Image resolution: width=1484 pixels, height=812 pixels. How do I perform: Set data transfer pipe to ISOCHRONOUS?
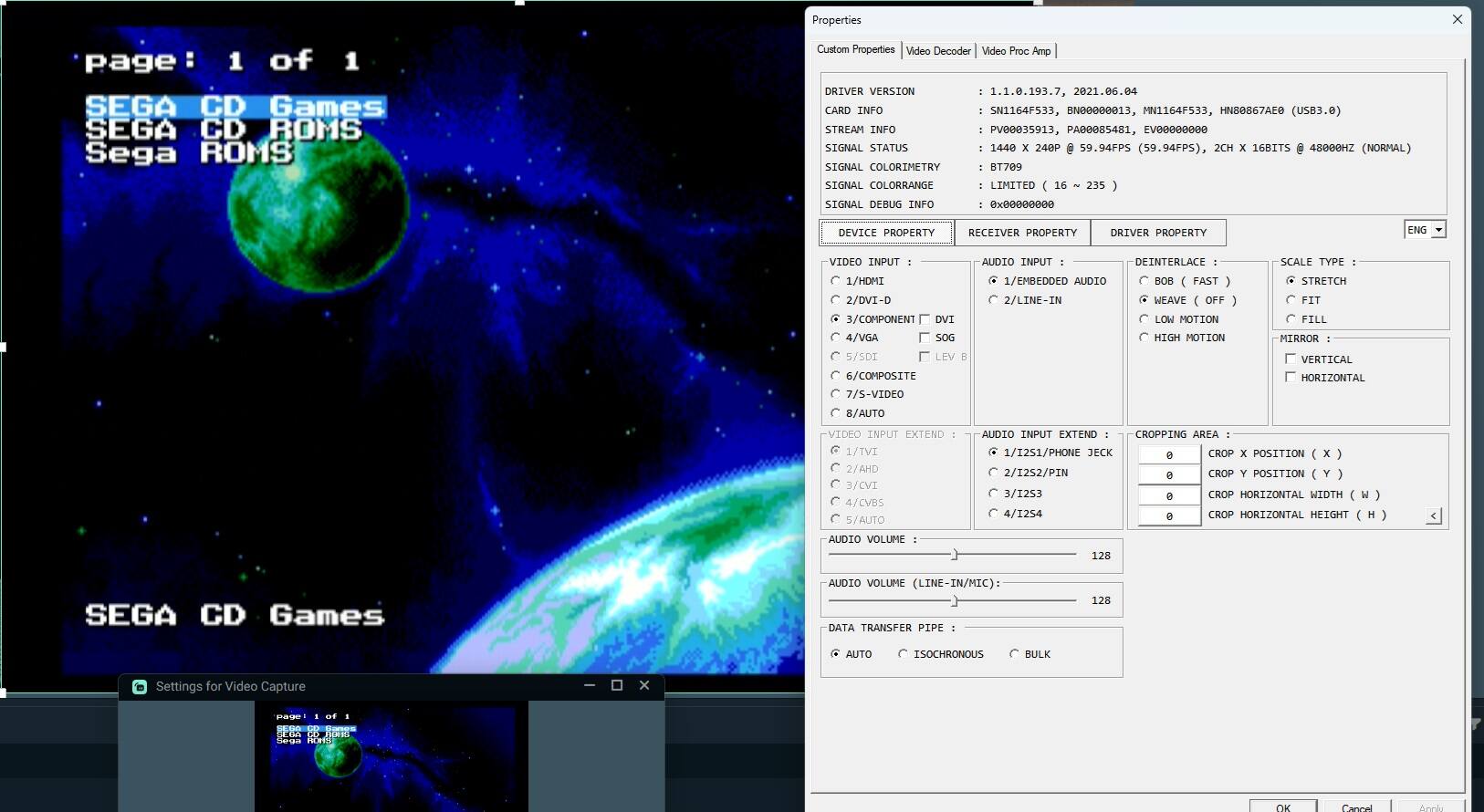941,654
